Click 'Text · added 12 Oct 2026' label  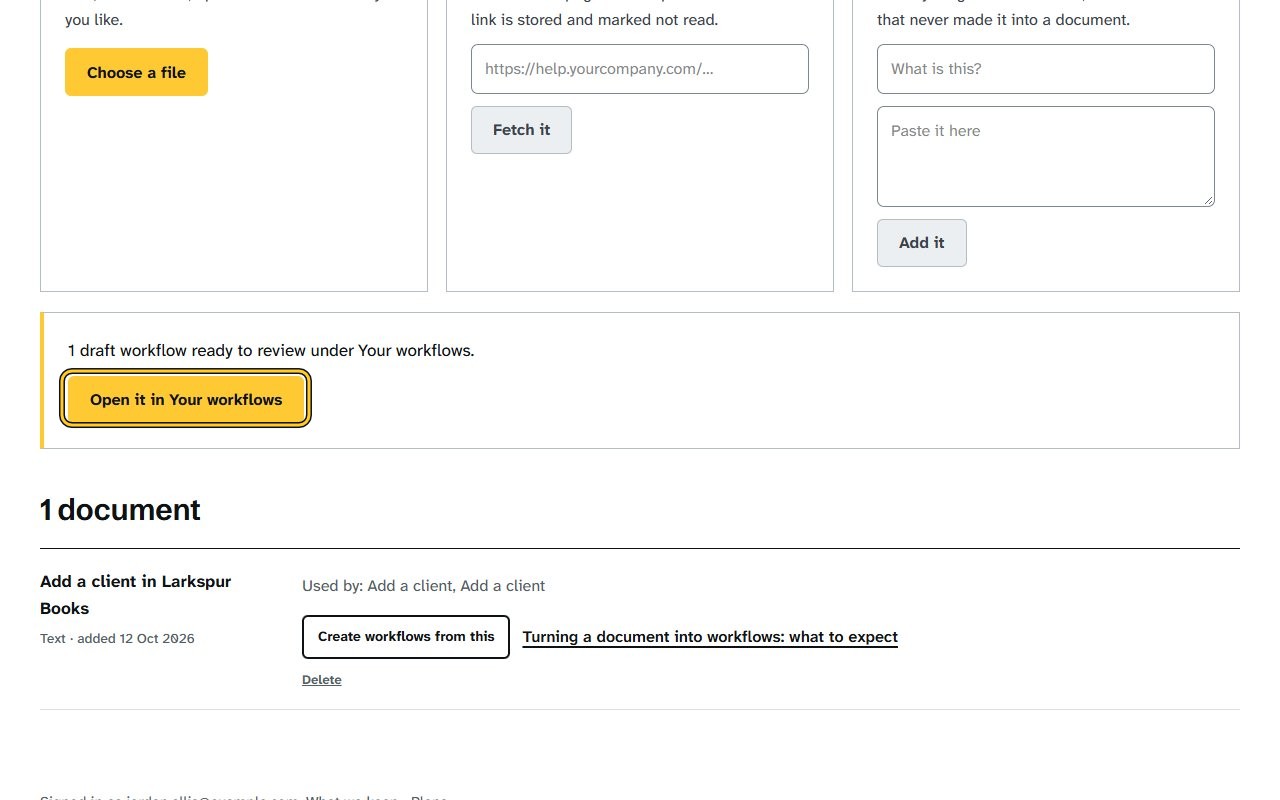point(117,638)
